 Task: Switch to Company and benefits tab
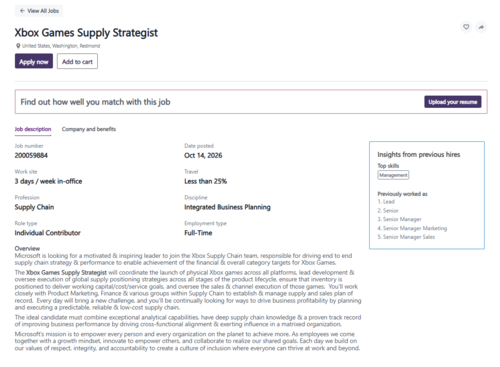[89, 129]
